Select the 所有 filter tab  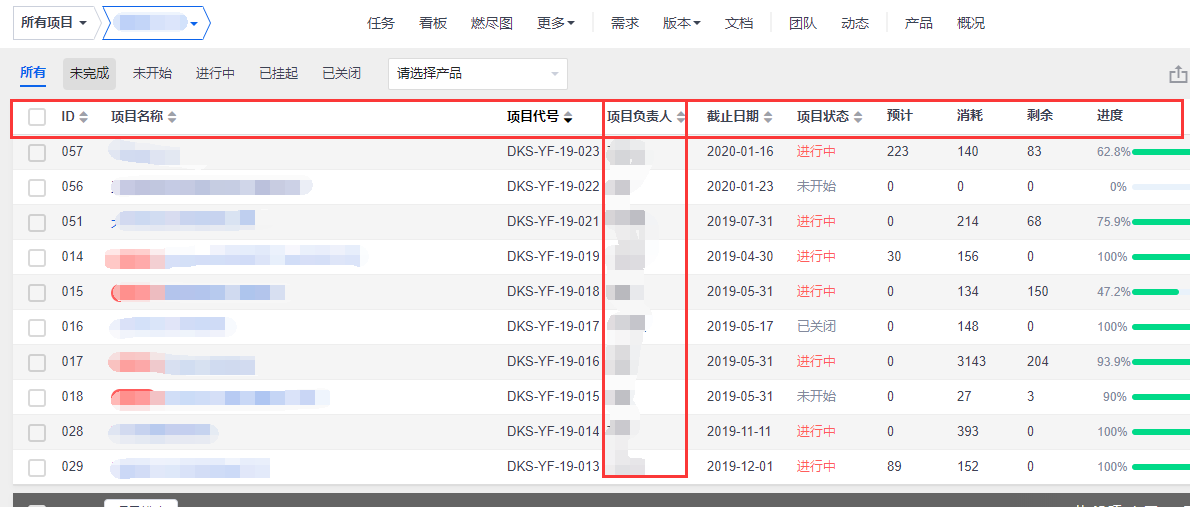[33, 73]
